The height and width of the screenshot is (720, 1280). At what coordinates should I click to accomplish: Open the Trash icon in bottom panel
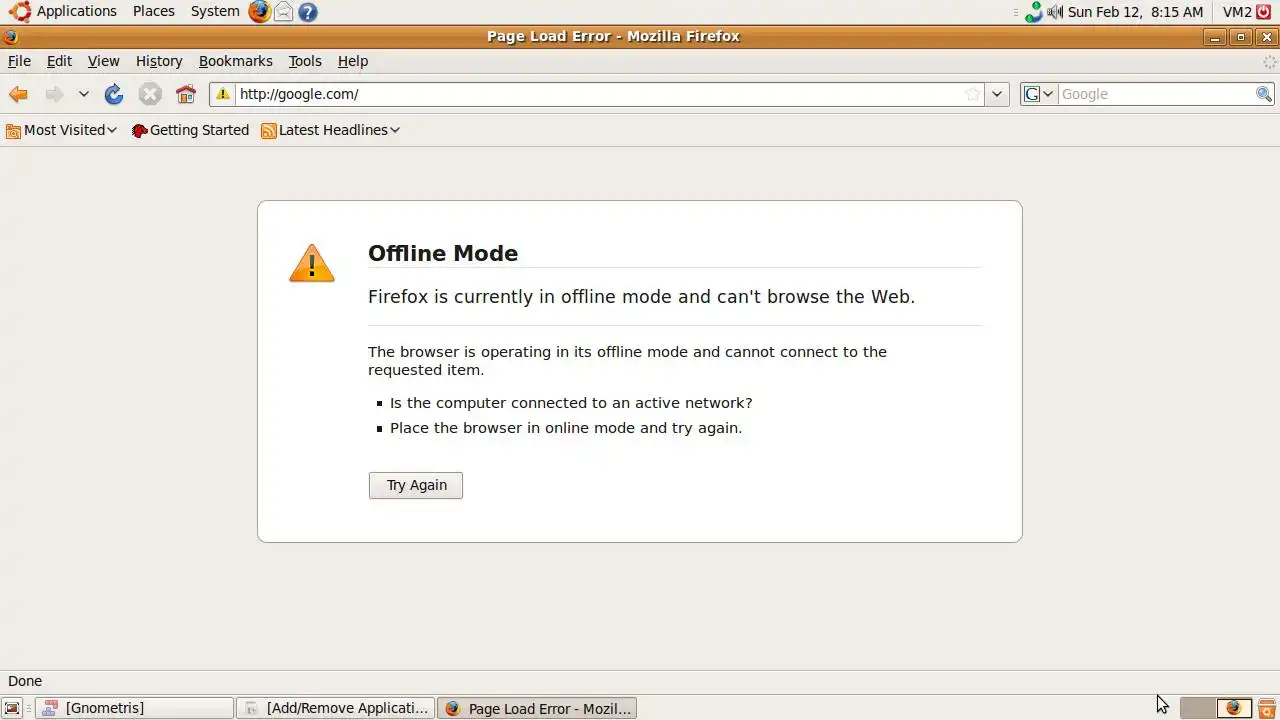[1266, 708]
